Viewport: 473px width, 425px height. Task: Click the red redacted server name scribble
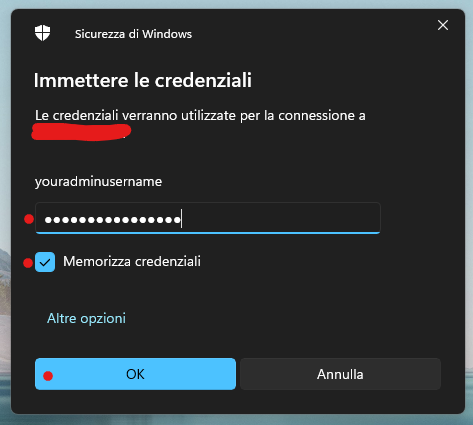(81, 132)
